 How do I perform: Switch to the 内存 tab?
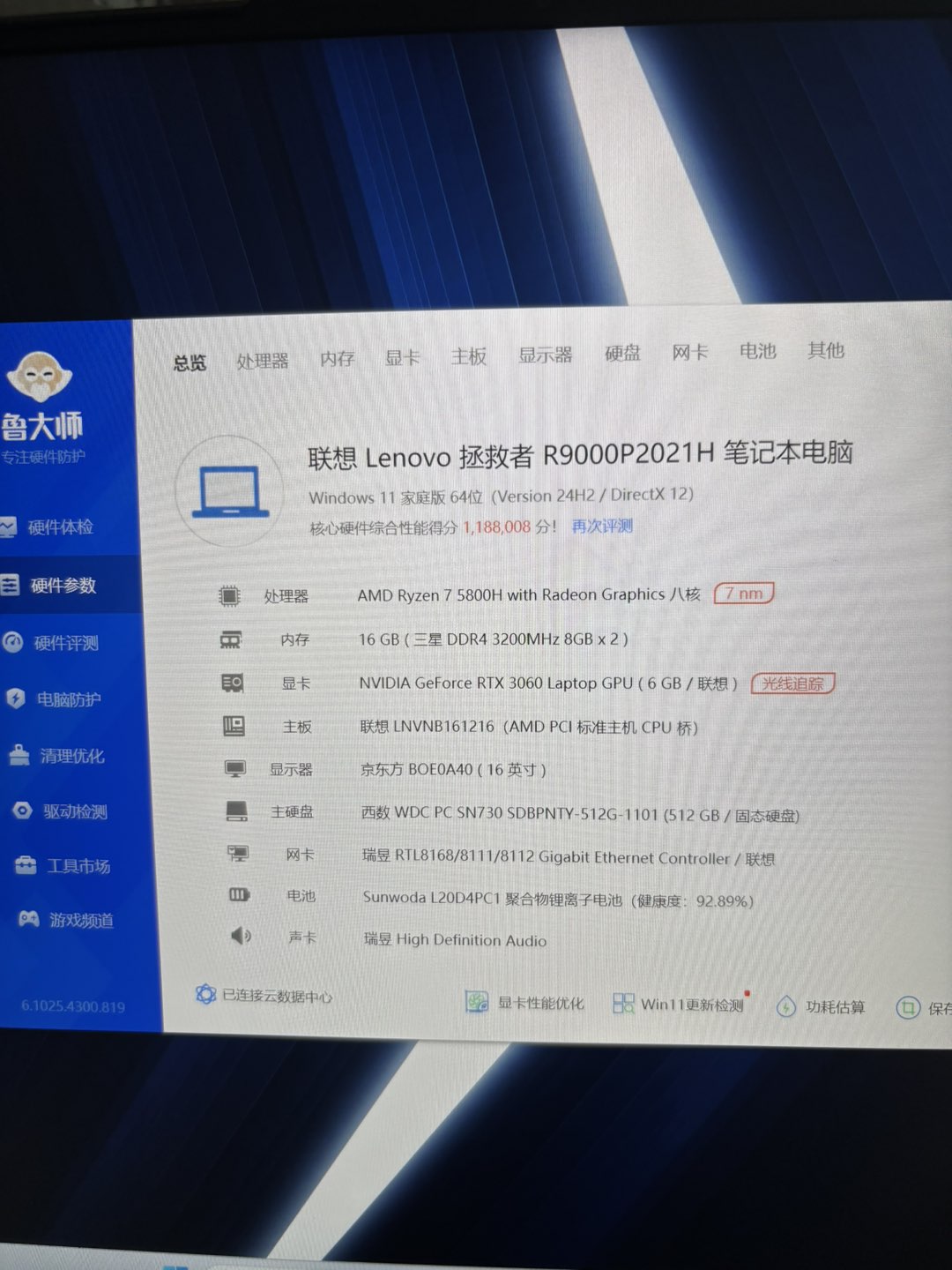point(337,359)
